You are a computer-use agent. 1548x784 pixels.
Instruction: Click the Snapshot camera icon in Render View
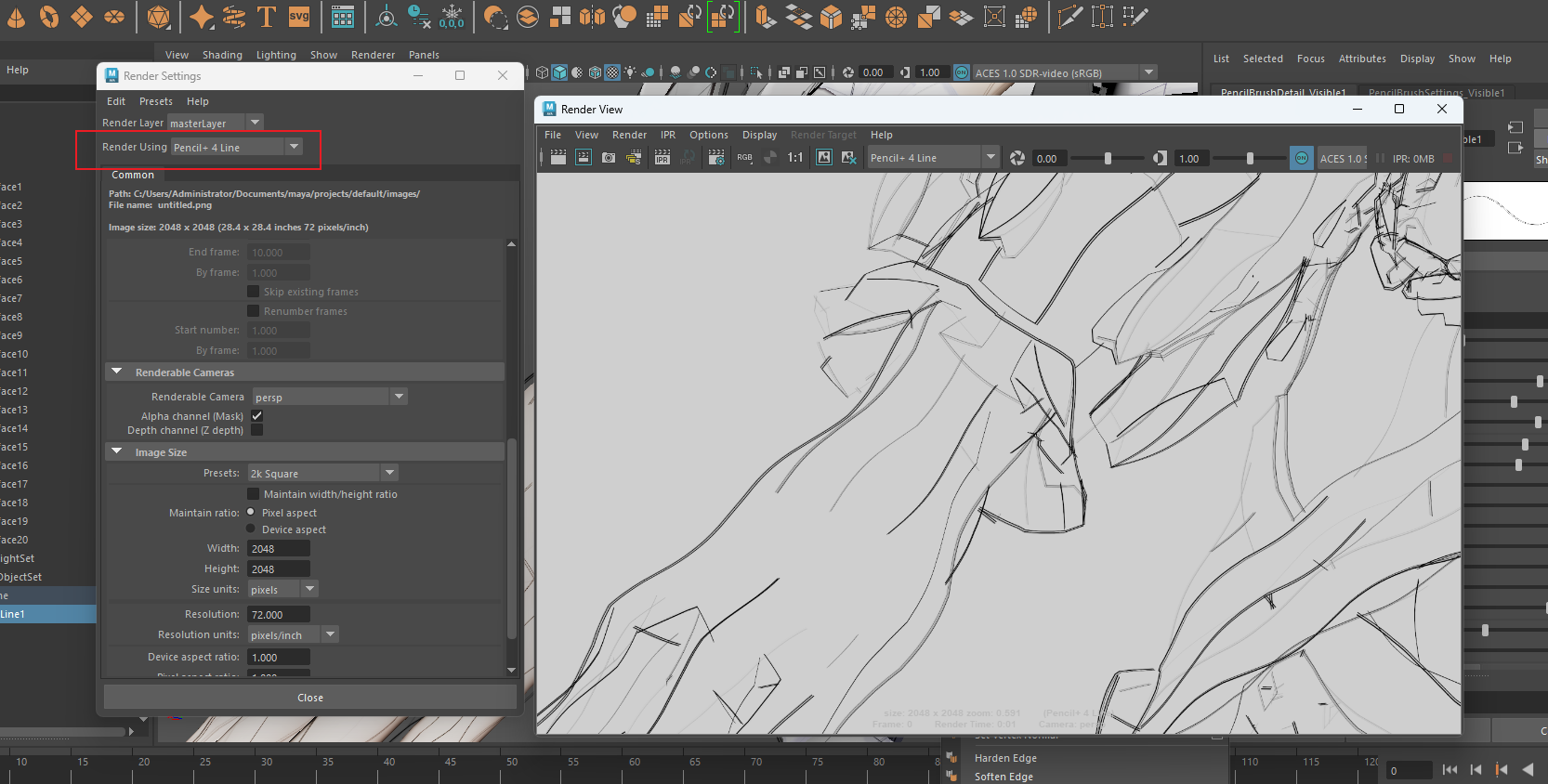609,158
